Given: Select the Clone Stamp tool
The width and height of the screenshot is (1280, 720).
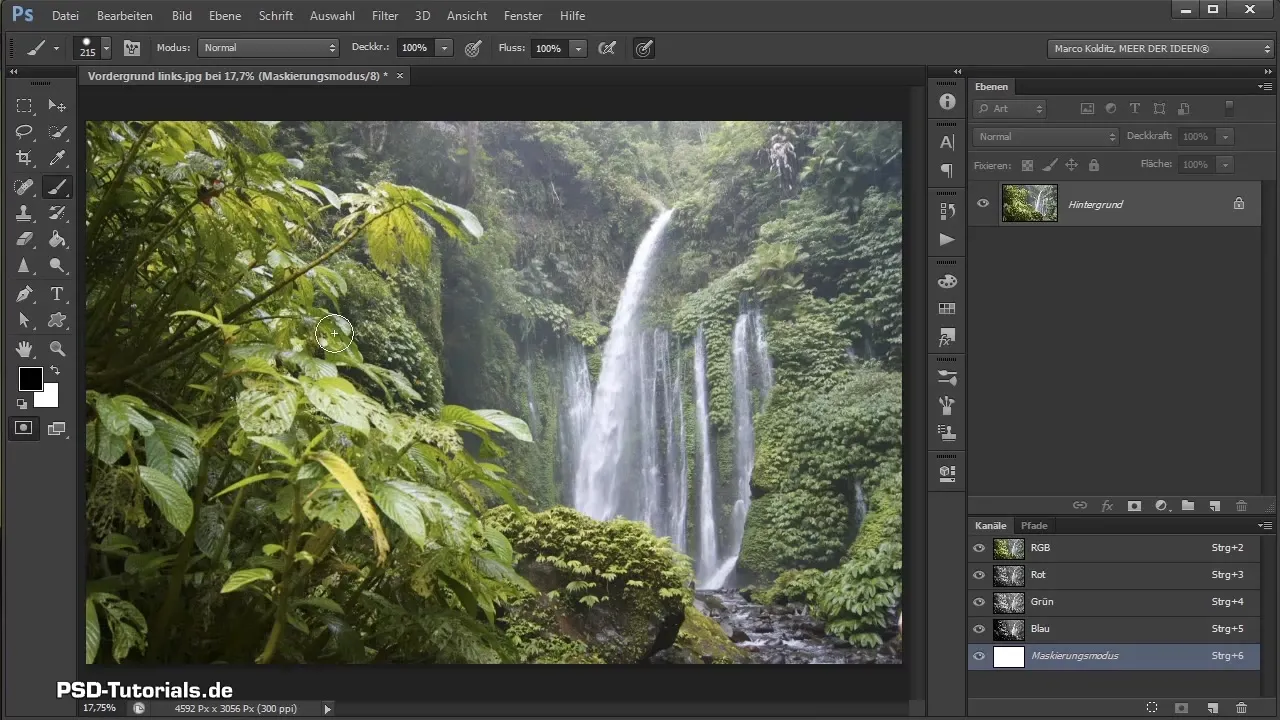Looking at the screenshot, I should coord(24,212).
